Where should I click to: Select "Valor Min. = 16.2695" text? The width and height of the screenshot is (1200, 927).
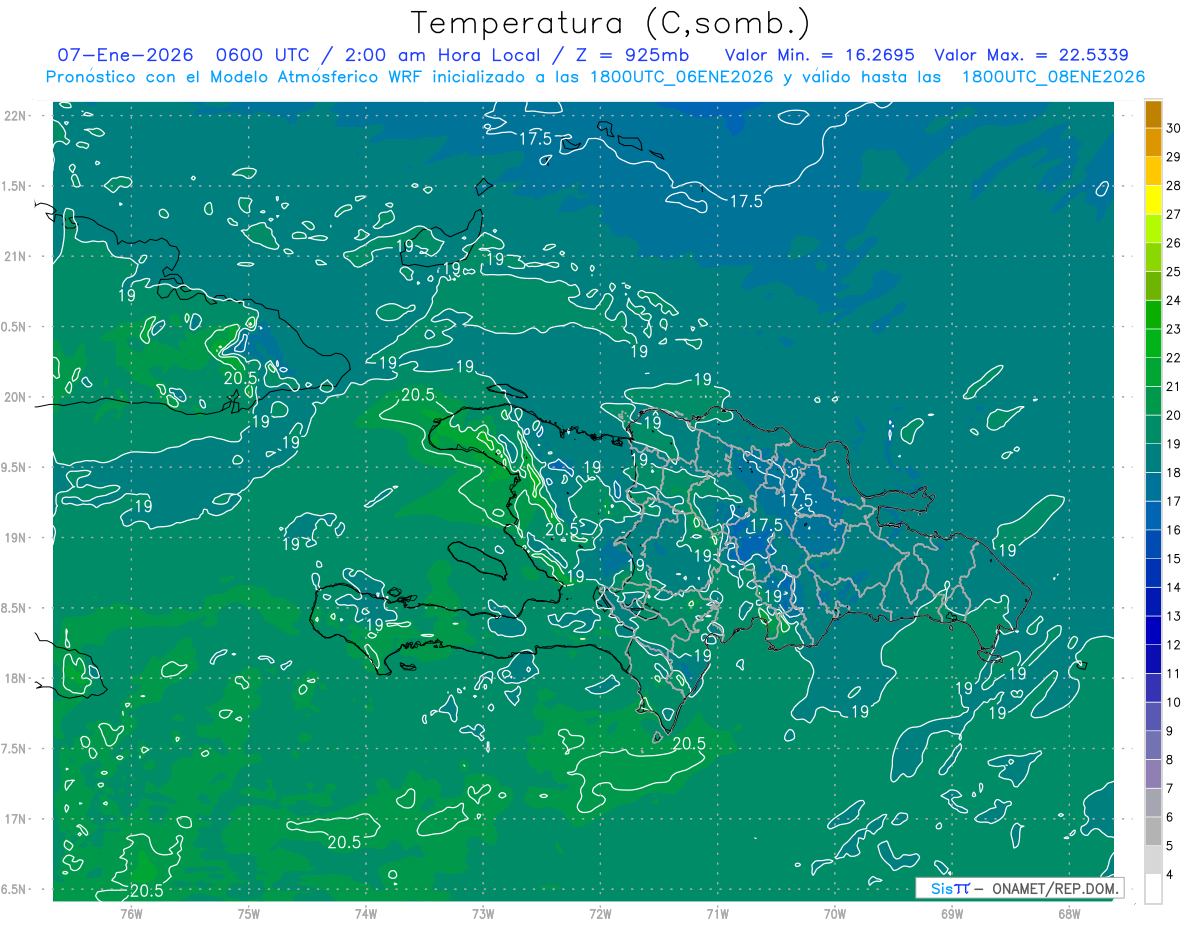[x=819, y=55]
